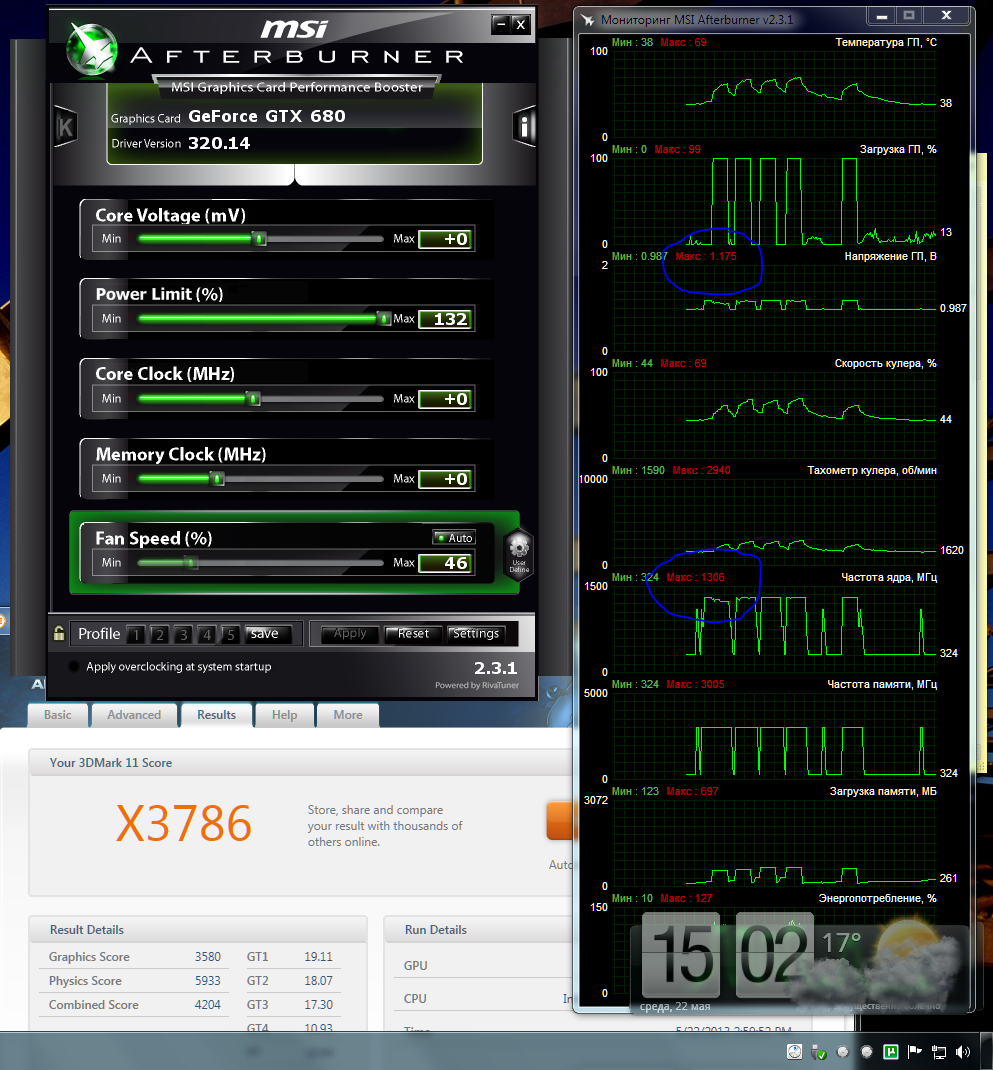This screenshot has width=993, height=1070.
Task: Click the User Define fan gear icon
Action: 518,551
